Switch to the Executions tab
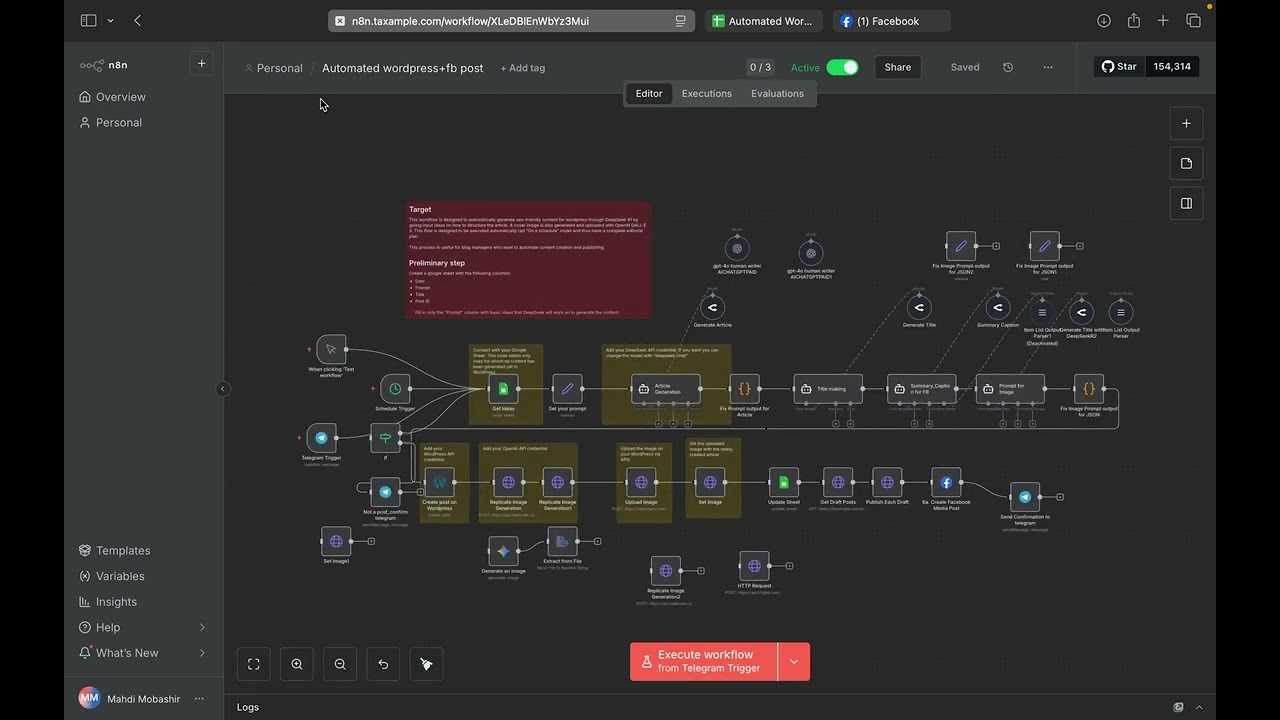 pyautogui.click(x=706, y=93)
